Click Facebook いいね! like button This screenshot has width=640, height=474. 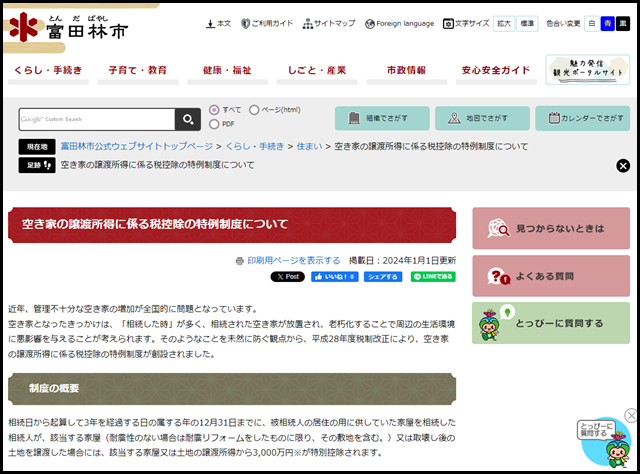point(335,277)
